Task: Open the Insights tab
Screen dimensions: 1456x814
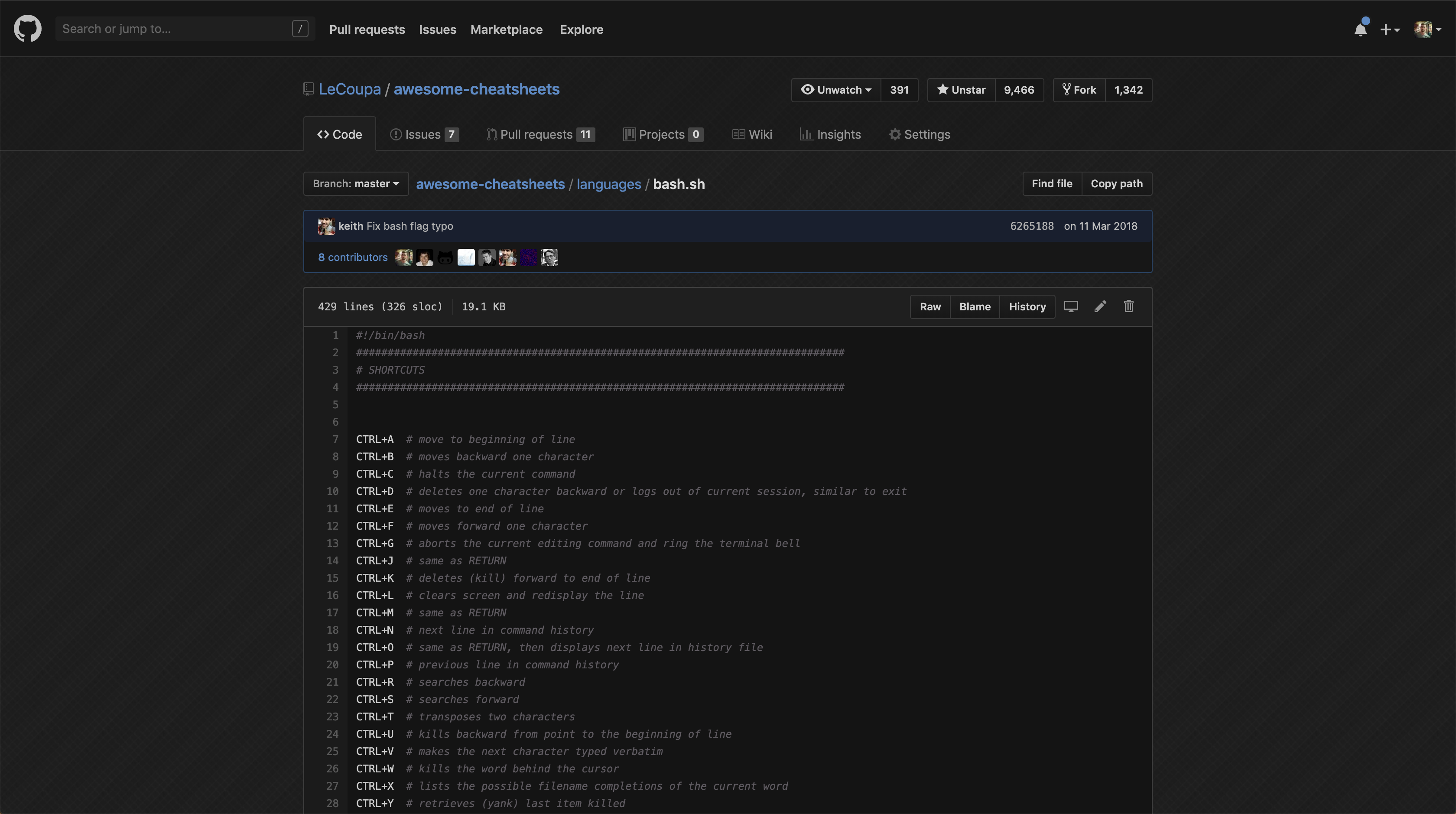Action: (x=830, y=134)
